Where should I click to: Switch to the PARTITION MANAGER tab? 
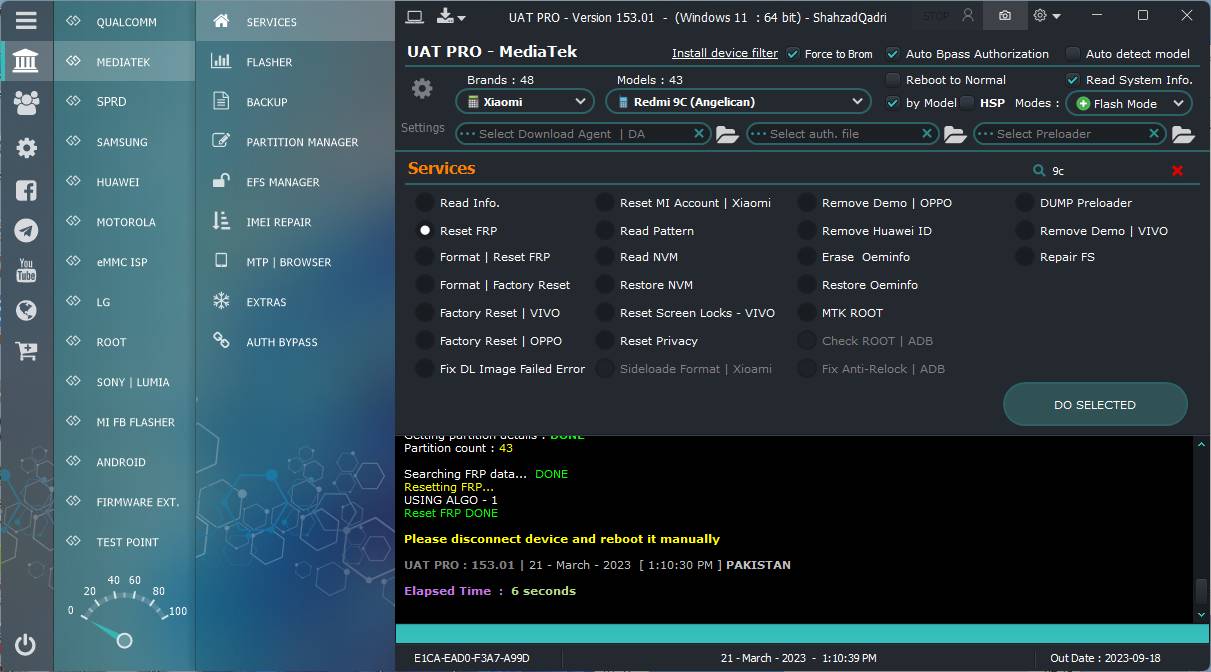pyautogui.click(x=295, y=142)
